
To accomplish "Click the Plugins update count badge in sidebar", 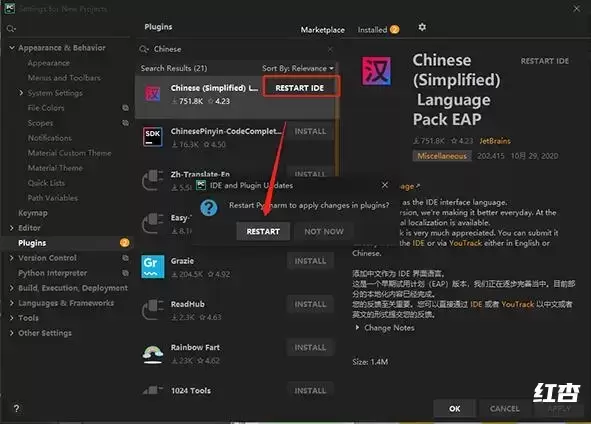I will coord(124,243).
